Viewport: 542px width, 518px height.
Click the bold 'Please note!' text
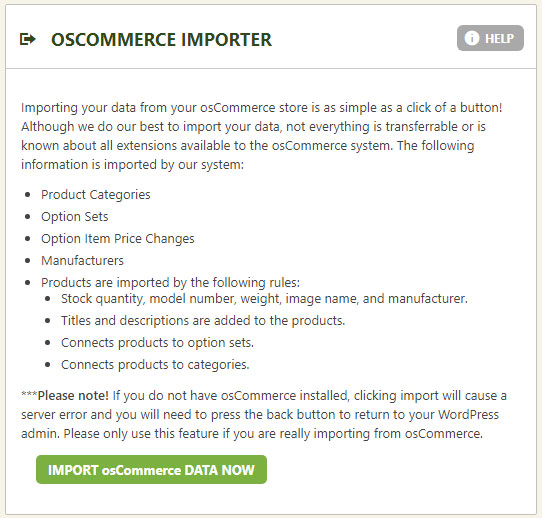[x=73, y=396]
